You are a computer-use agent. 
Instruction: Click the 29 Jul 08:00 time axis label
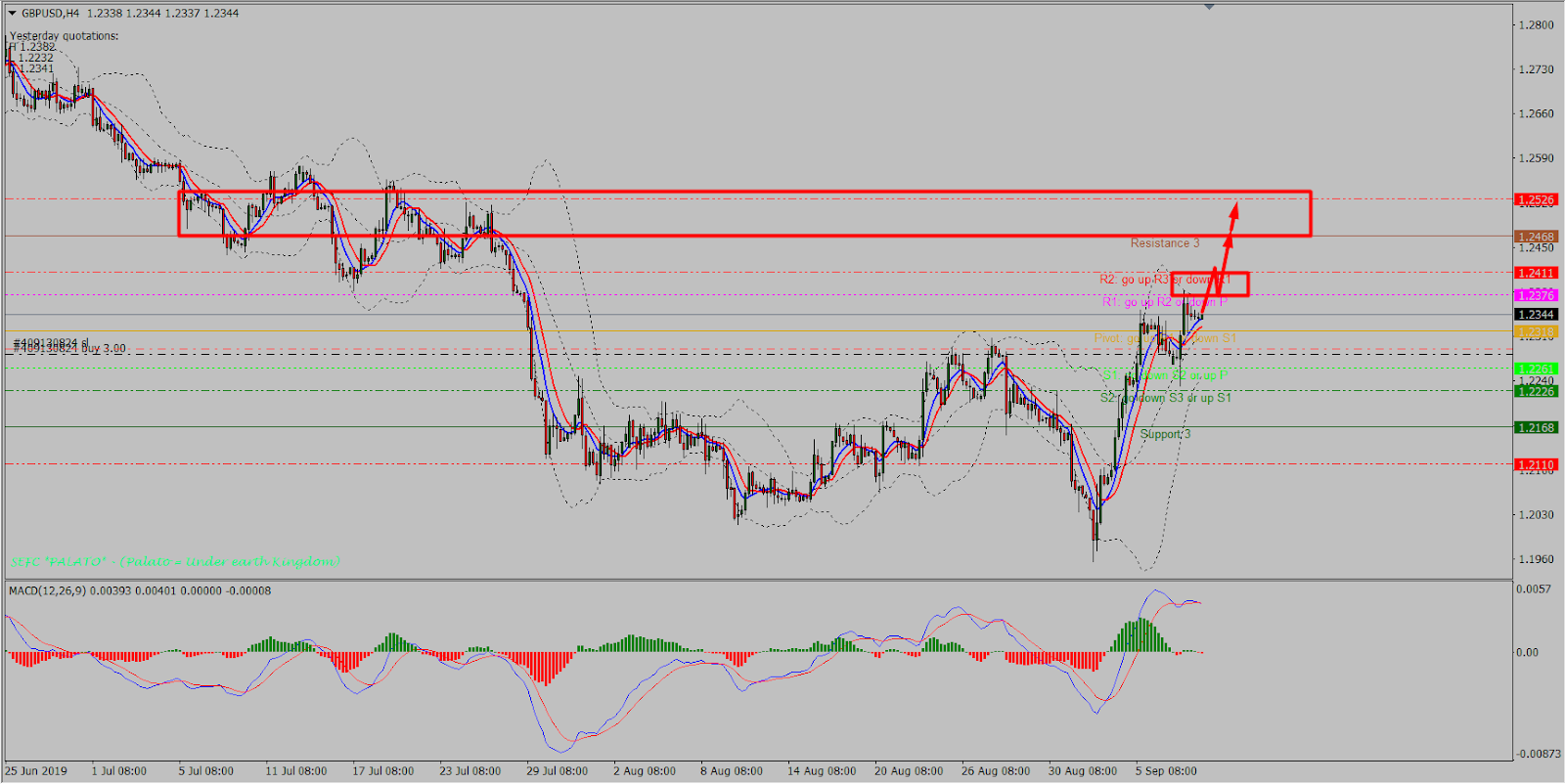(x=557, y=770)
